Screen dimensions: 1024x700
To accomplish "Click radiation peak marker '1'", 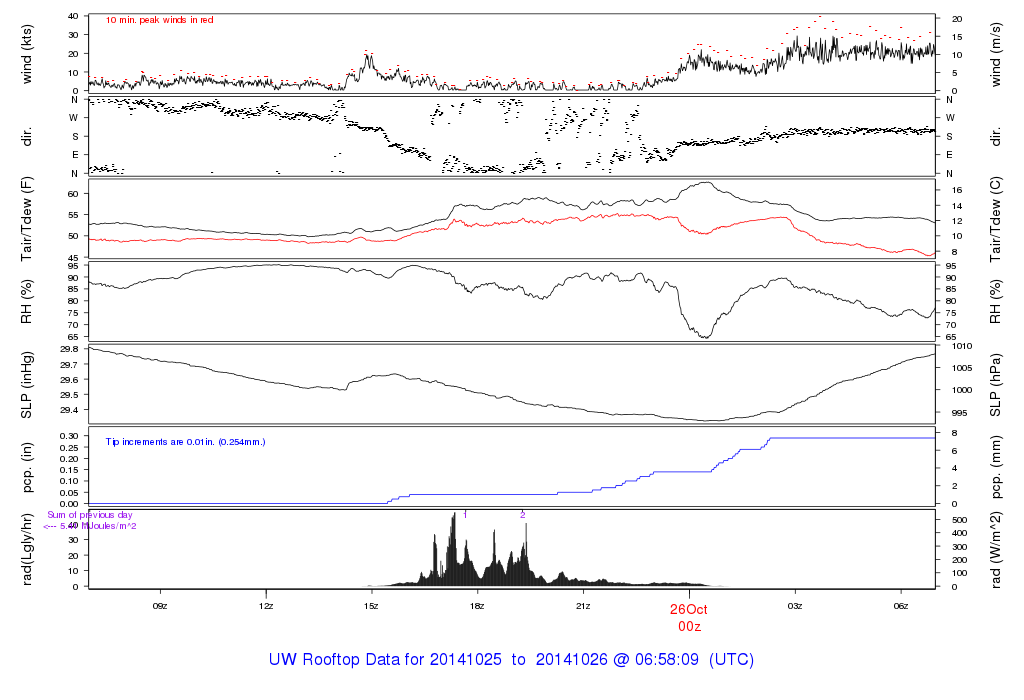I will [x=465, y=515].
